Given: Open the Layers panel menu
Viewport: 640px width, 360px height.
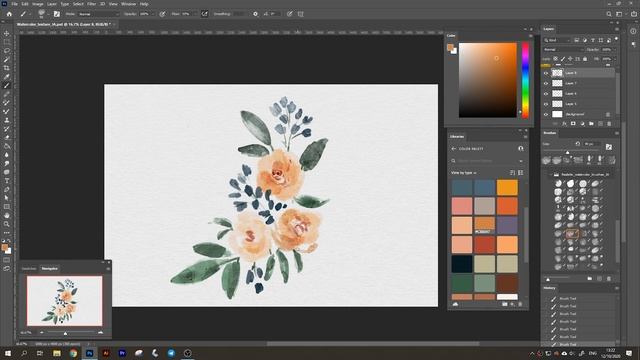Looking at the screenshot, I should [x=617, y=29].
